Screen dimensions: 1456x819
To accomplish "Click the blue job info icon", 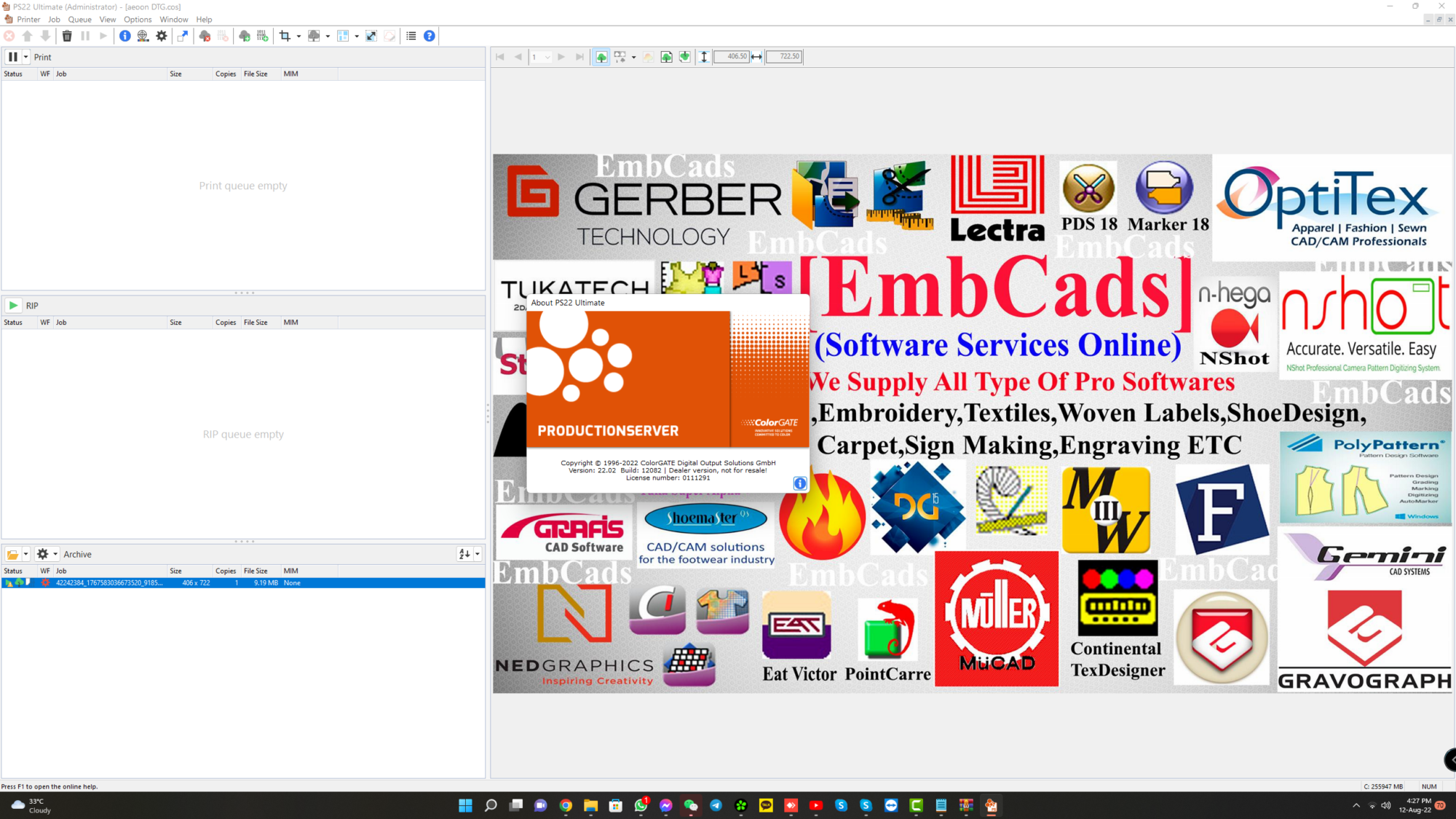I will 125,36.
